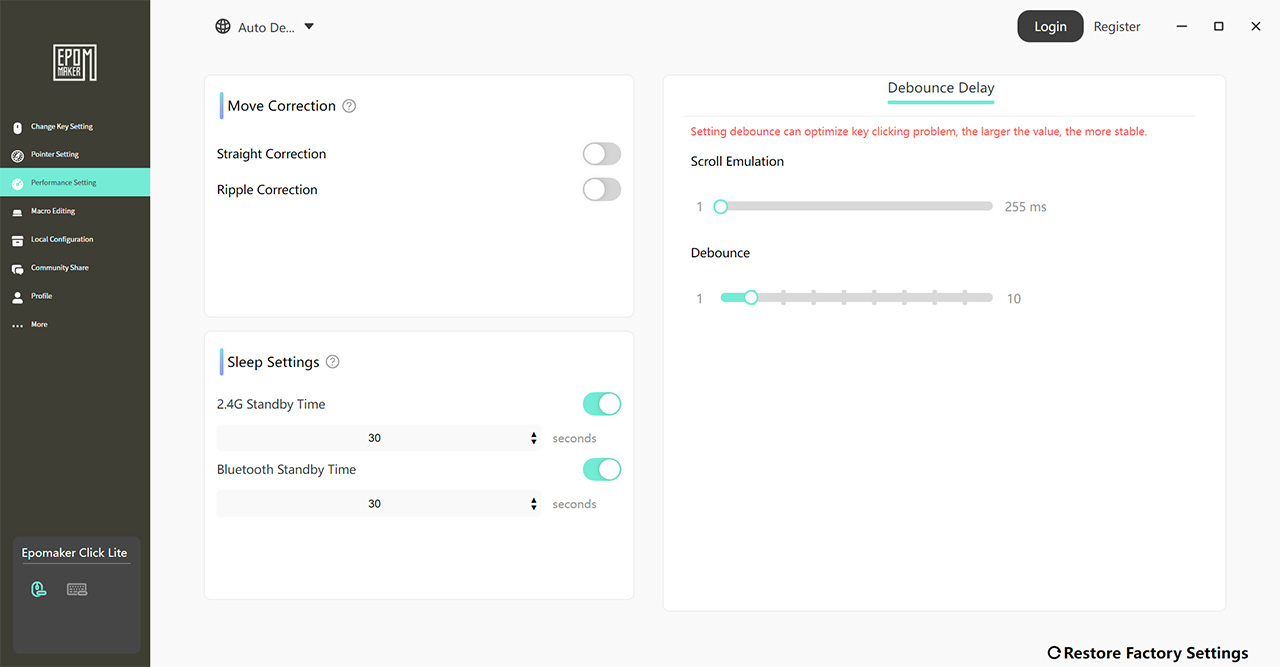Click the Epomaker Click Lite device label
Screen dimensions: 1280x667
pyautogui.click(x=74, y=553)
